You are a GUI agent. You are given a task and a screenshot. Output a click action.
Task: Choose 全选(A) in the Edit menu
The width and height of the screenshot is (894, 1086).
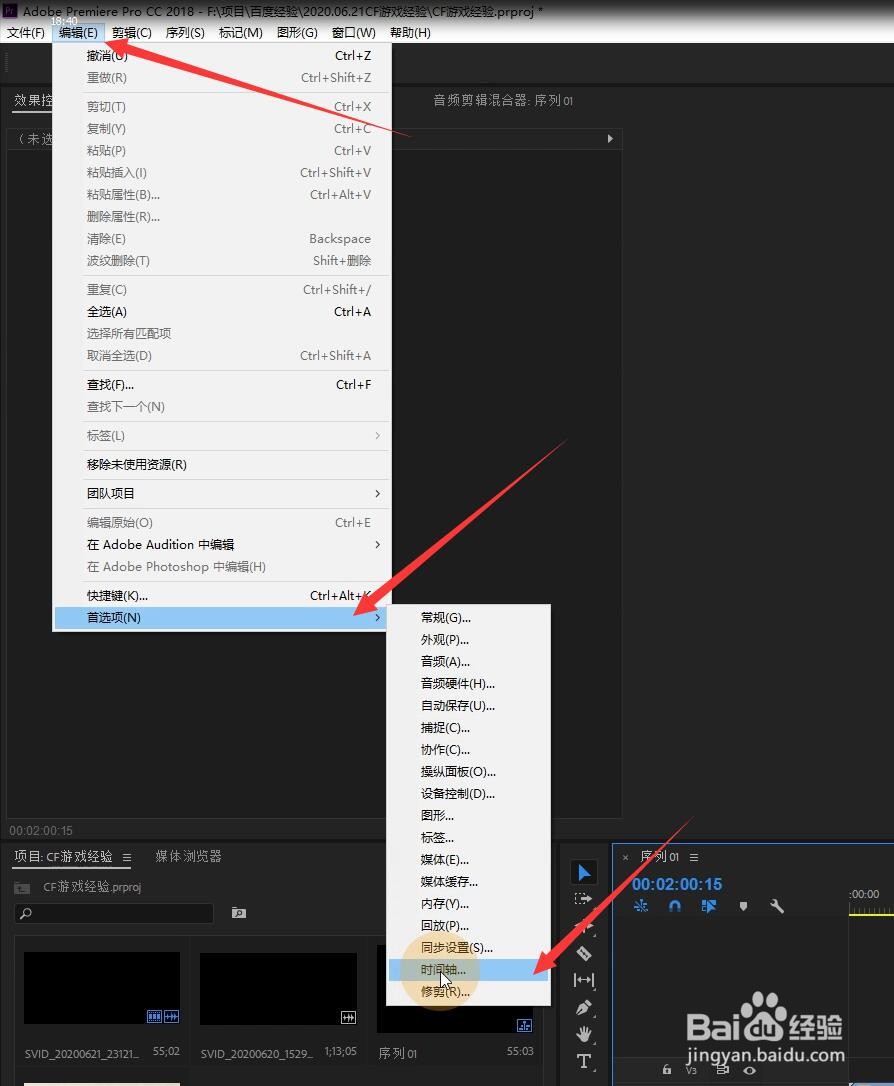[222, 312]
